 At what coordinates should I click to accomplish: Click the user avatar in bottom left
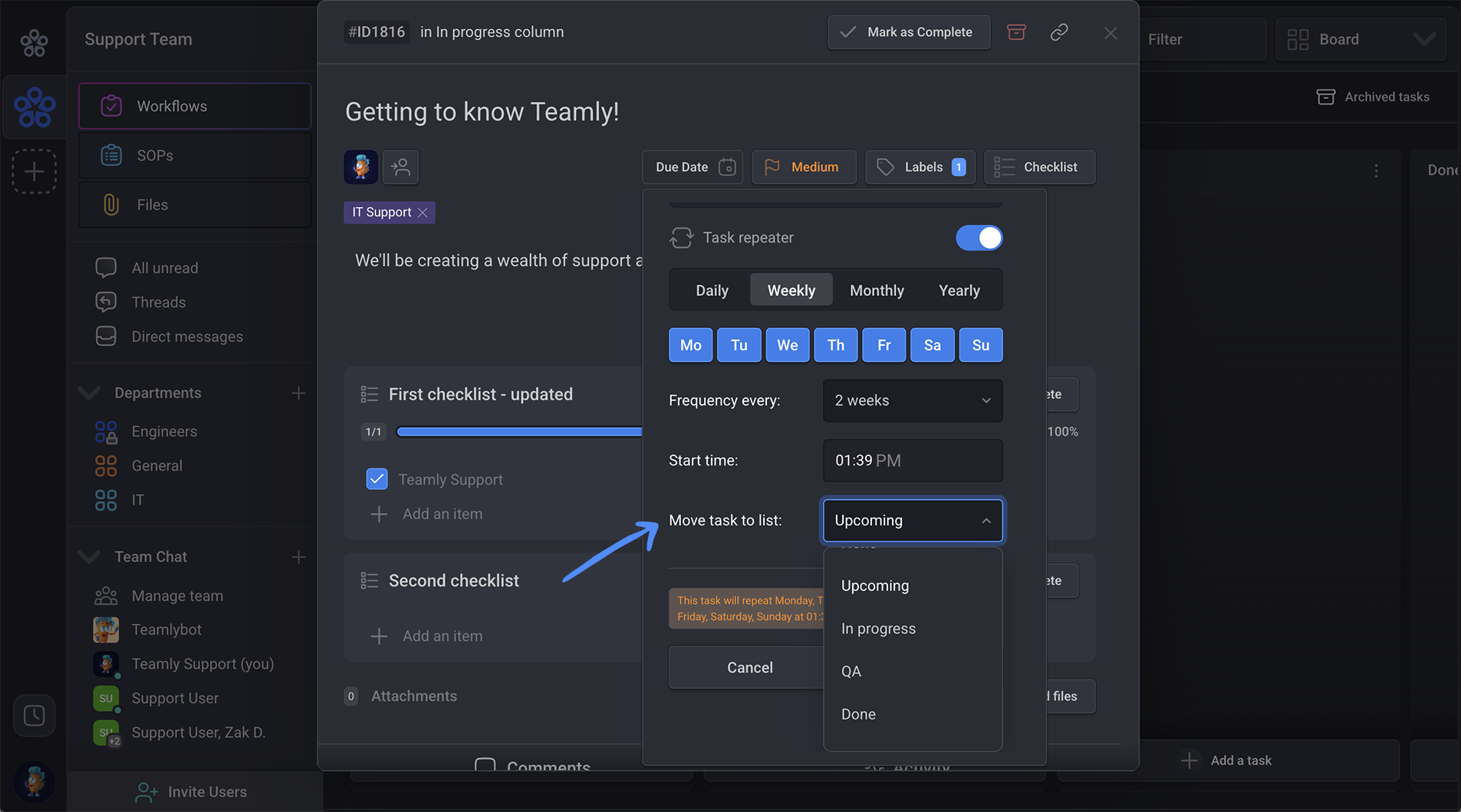[x=34, y=781]
